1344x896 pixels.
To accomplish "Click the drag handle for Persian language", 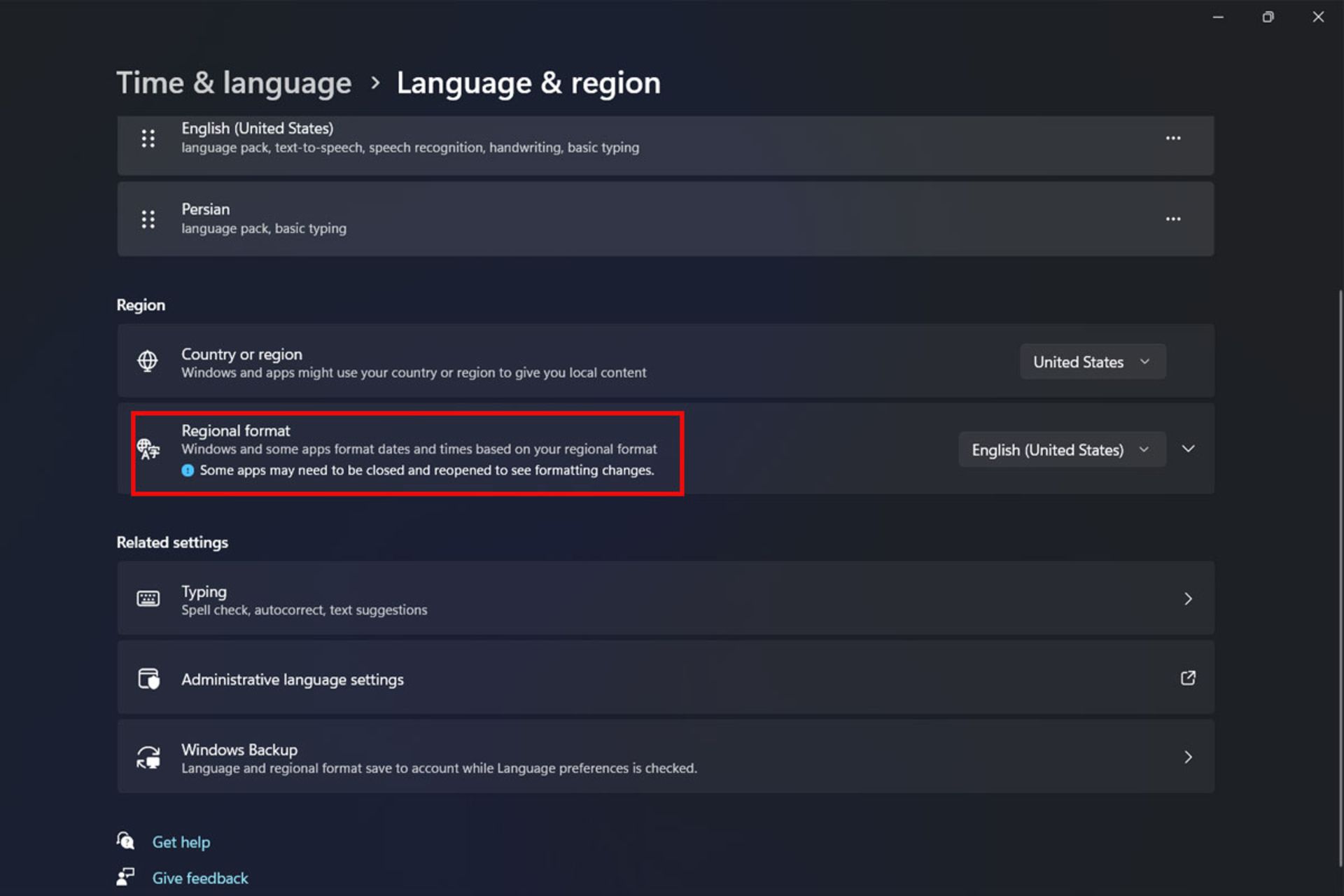I will click(148, 219).
